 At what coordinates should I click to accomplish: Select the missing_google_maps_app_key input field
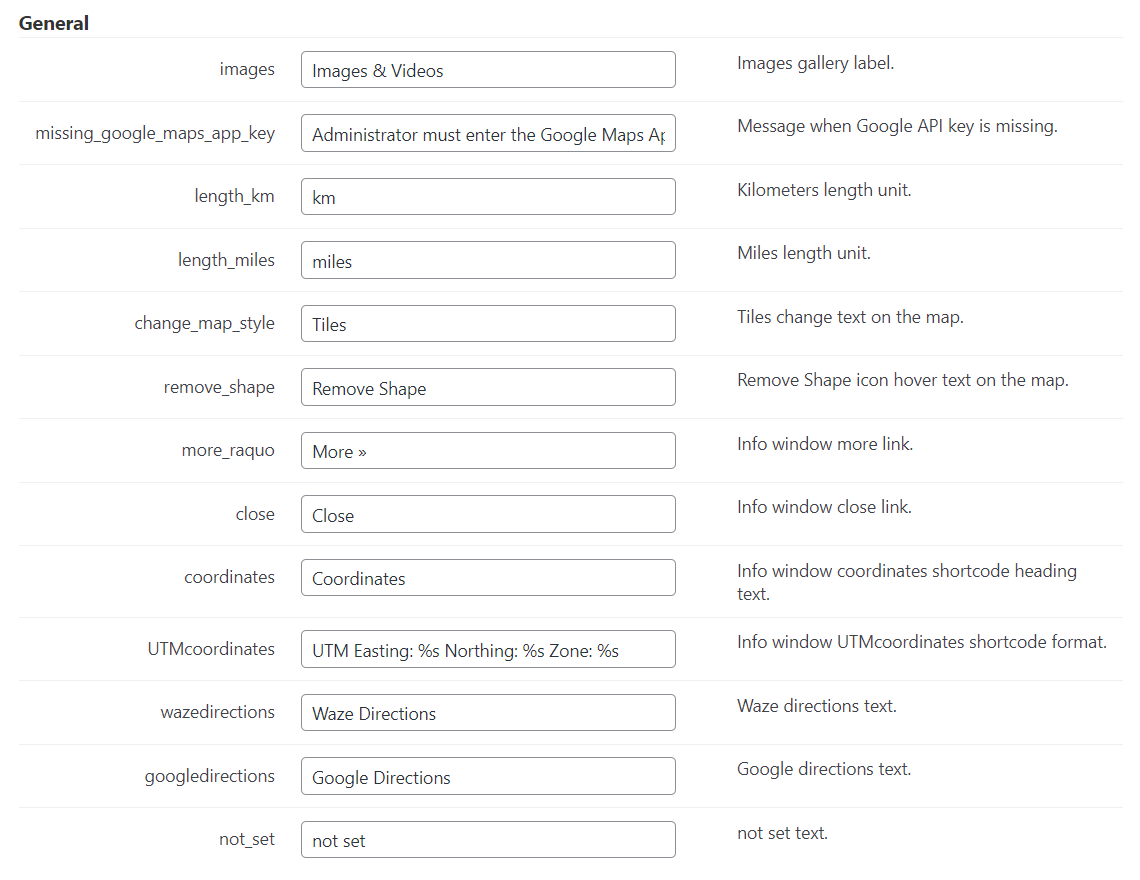(488, 133)
